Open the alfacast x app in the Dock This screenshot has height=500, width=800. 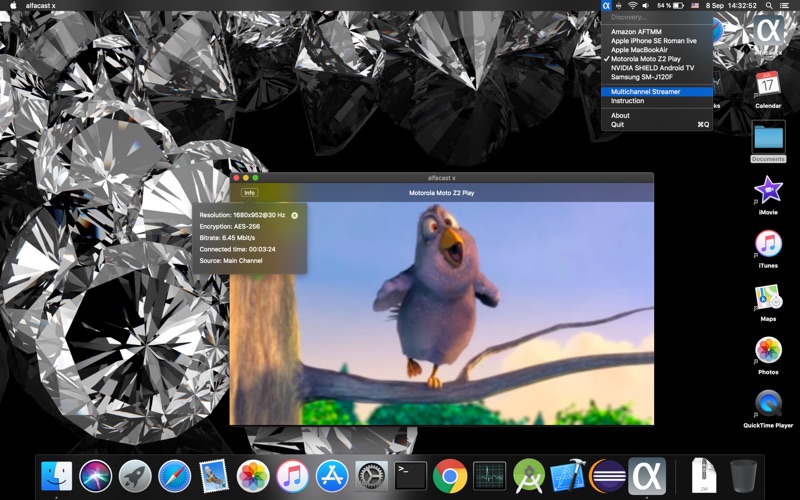click(x=647, y=476)
